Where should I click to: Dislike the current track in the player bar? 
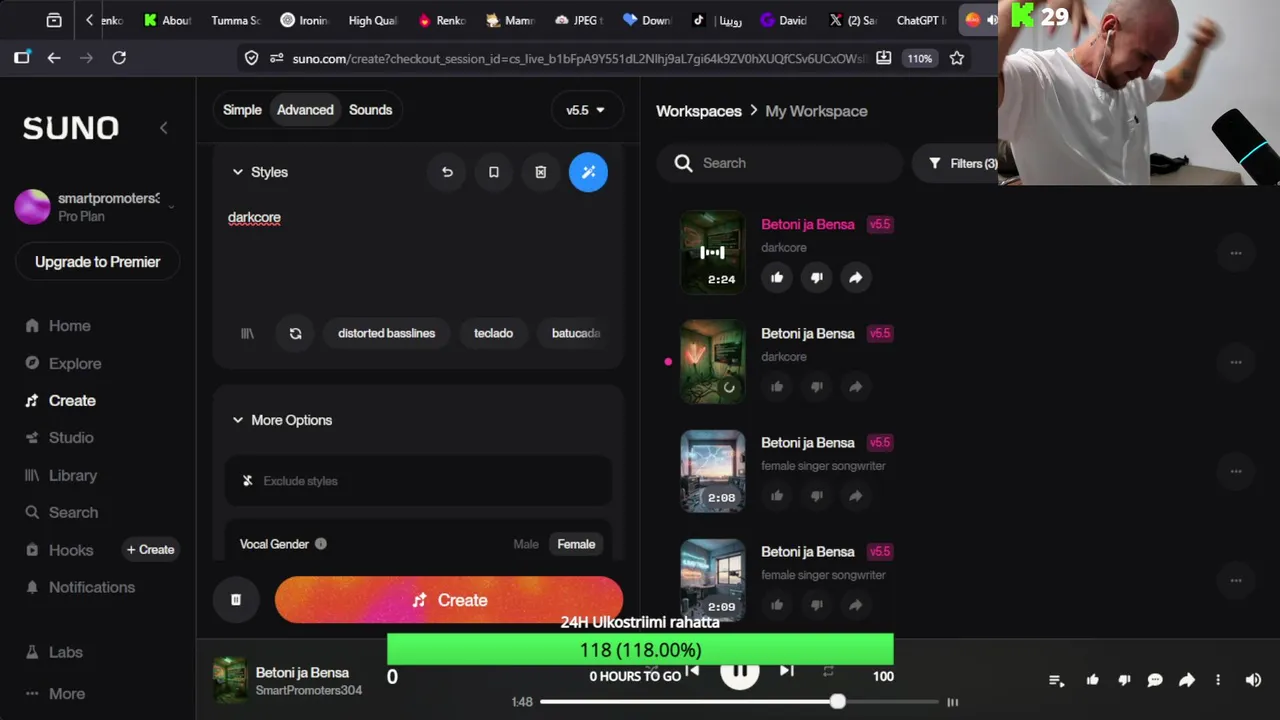(x=1124, y=680)
